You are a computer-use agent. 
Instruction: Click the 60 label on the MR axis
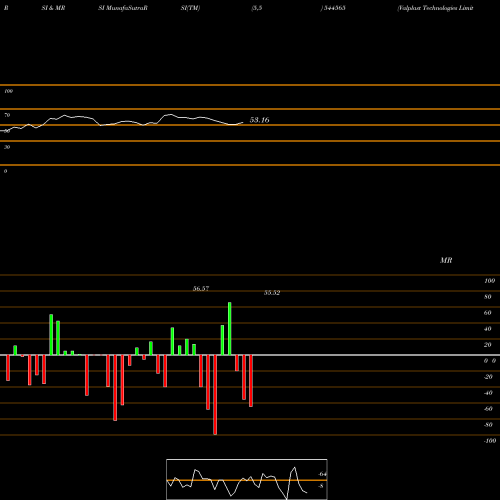click(x=488, y=313)
